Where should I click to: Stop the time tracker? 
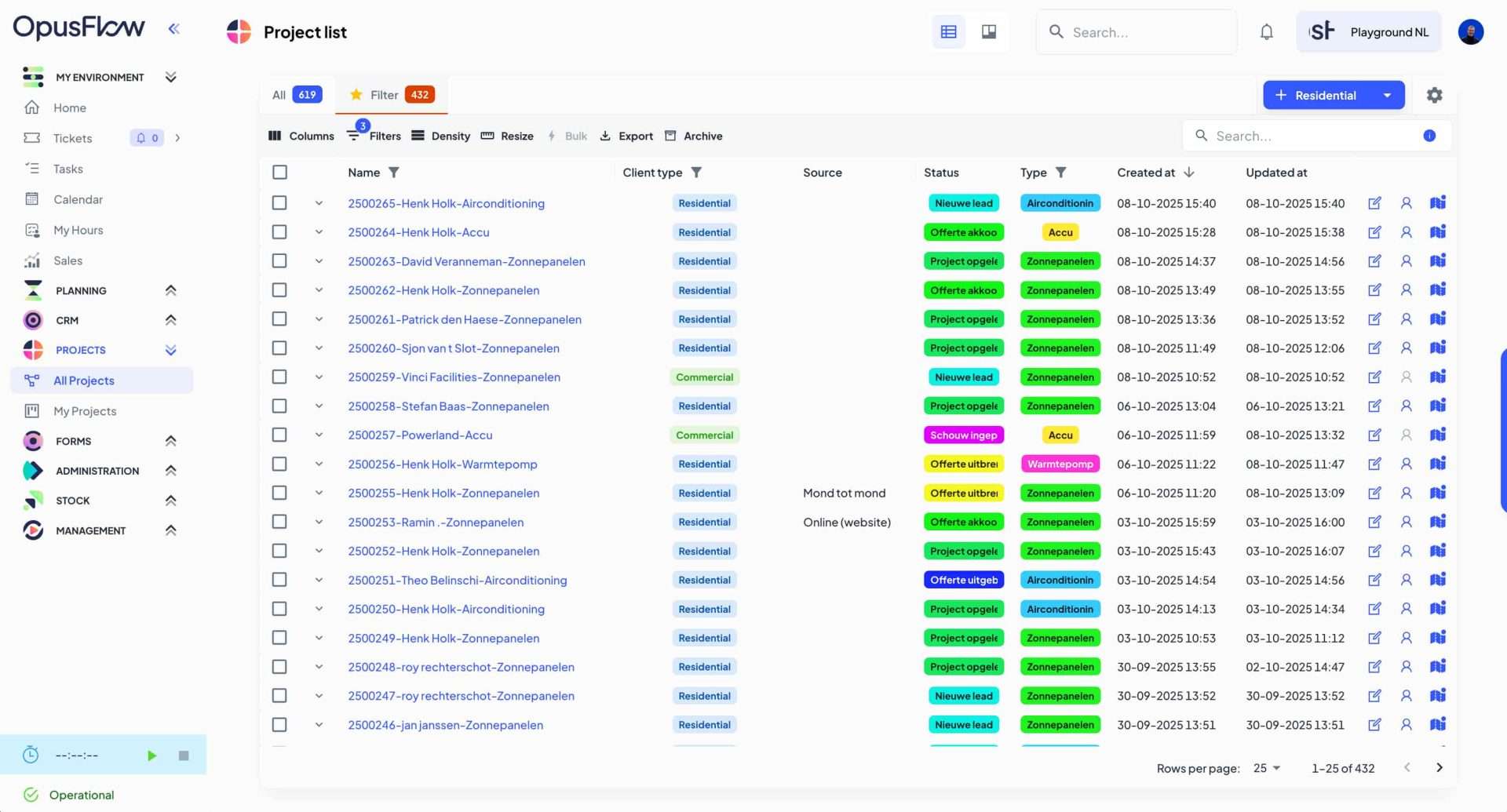tap(184, 756)
